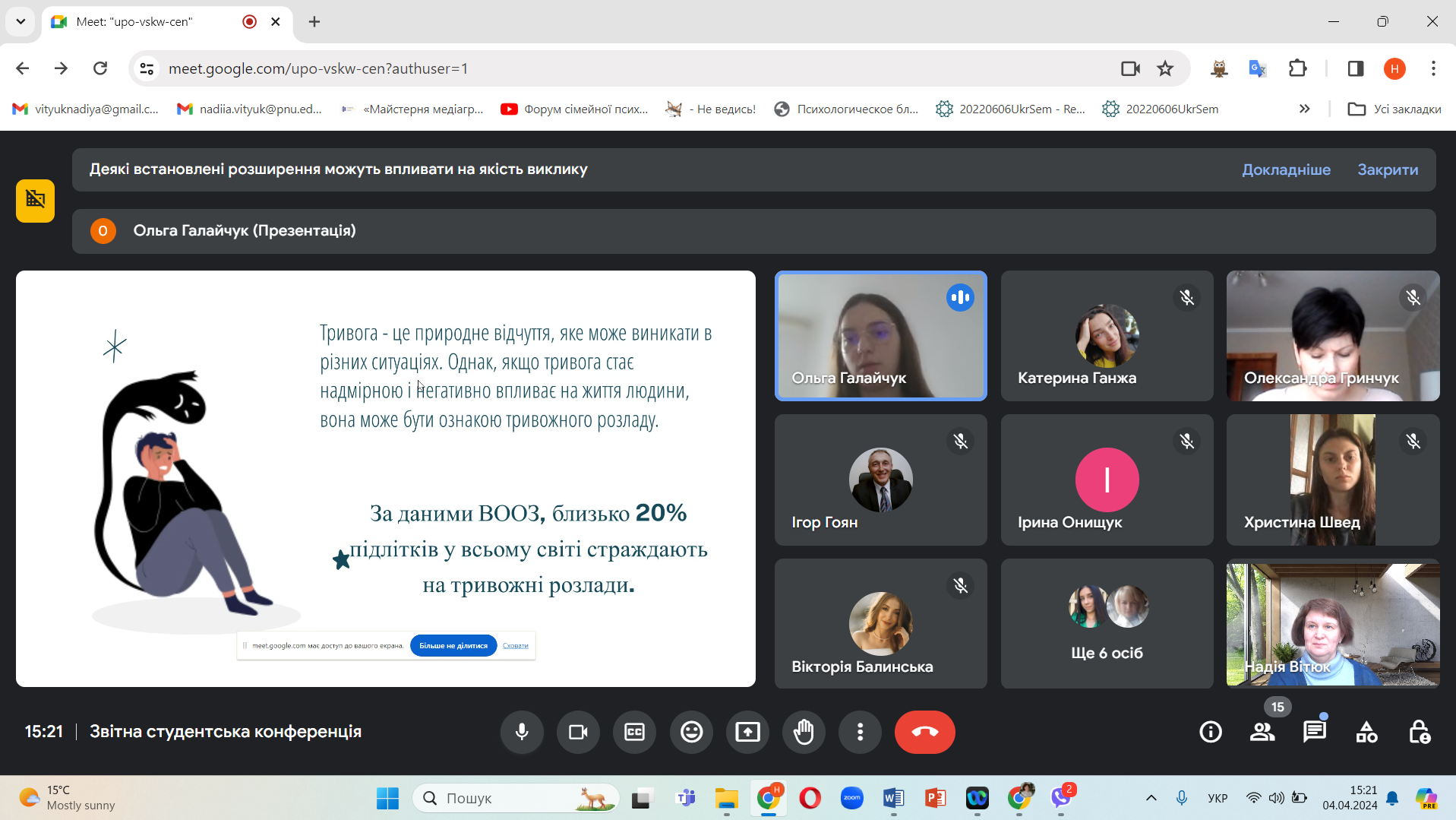Open host controls lock icon

coord(1419,732)
